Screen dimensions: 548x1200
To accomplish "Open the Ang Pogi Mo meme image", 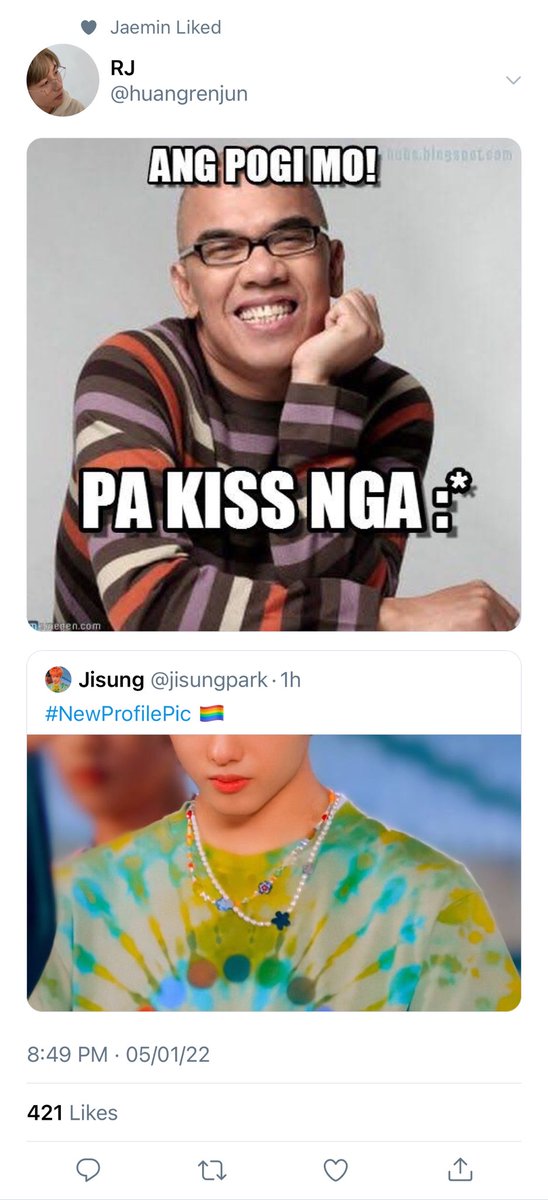I will click(274, 384).
